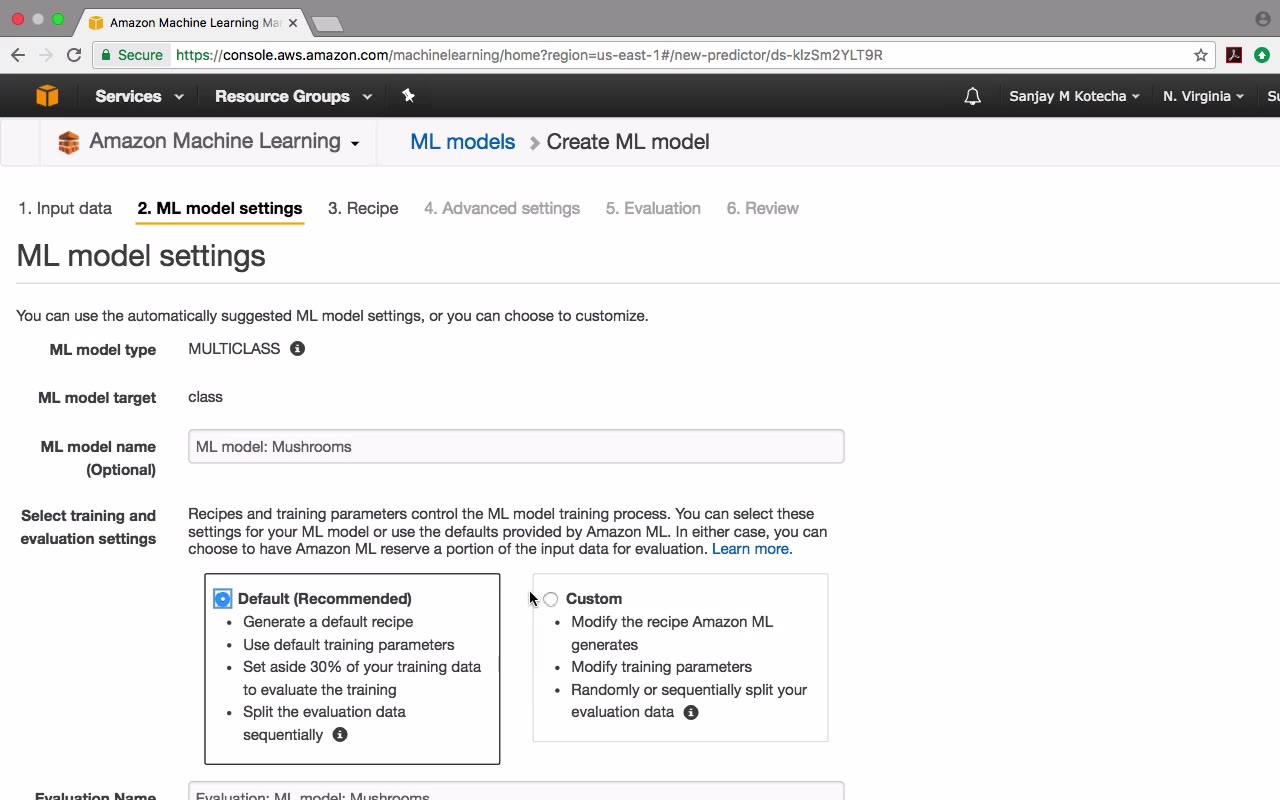Click the 'ML model type' field label

pos(103,350)
